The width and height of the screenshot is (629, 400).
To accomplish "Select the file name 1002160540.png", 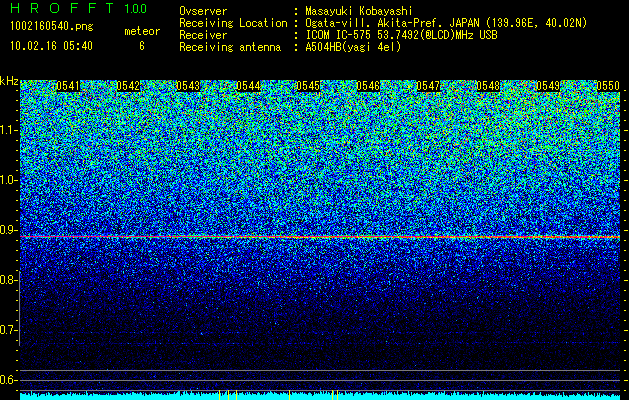I will click(52, 27).
